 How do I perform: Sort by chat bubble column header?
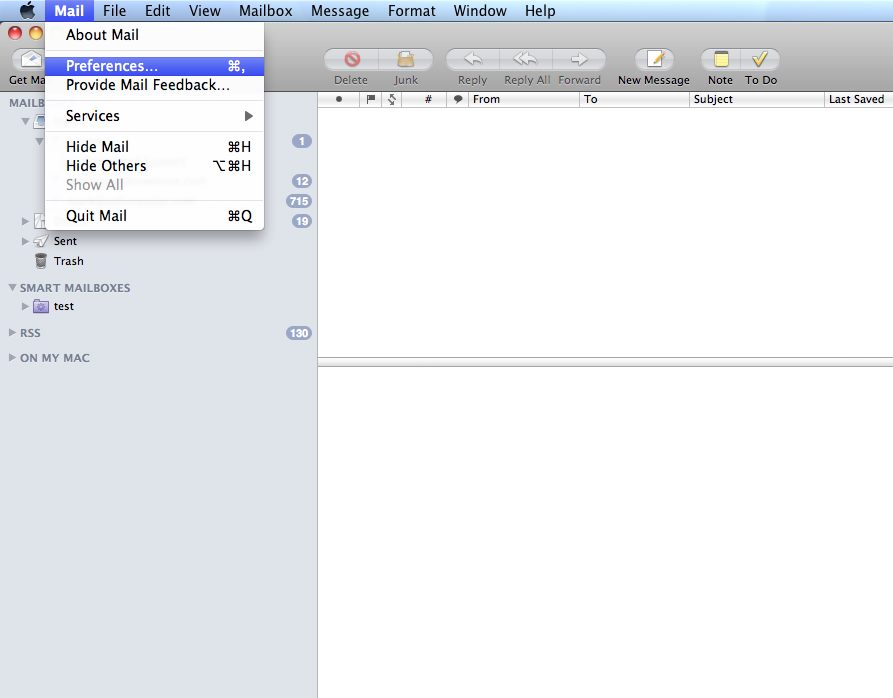458,99
